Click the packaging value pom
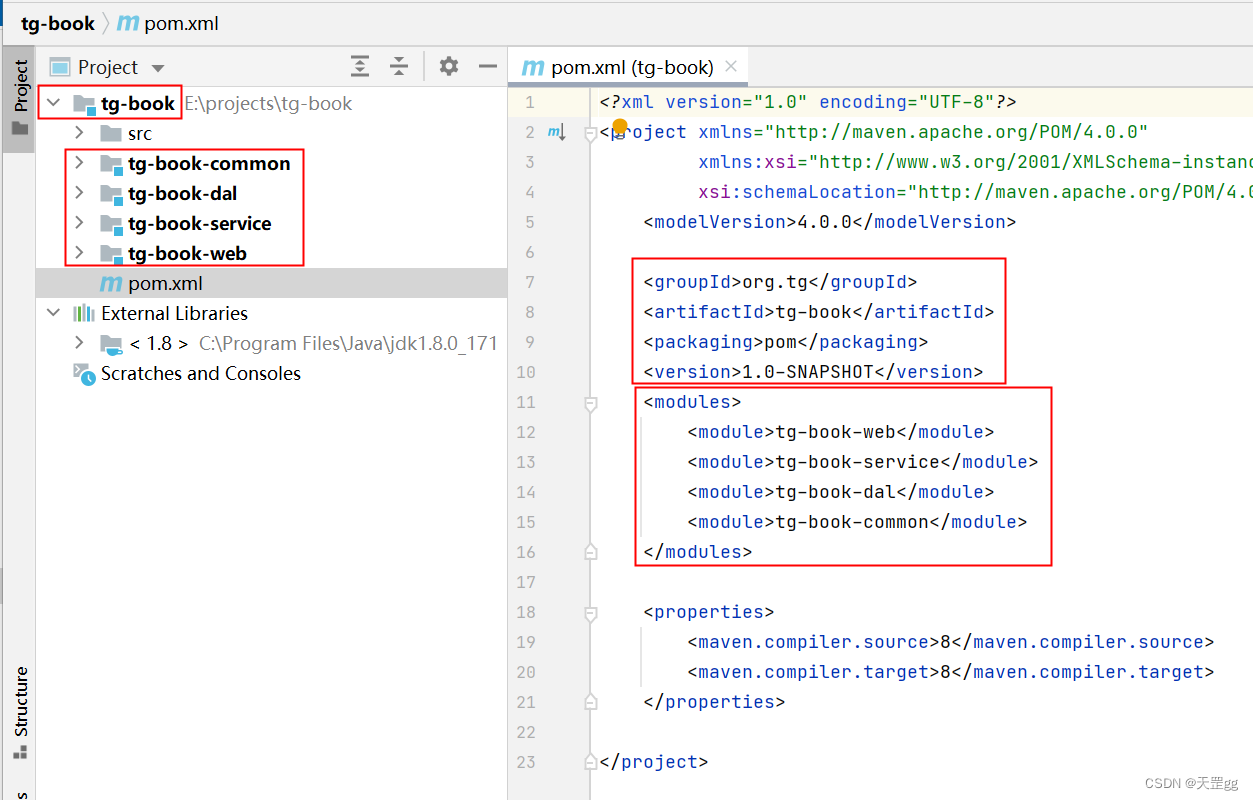 pyautogui.click(x=780, y=342)
